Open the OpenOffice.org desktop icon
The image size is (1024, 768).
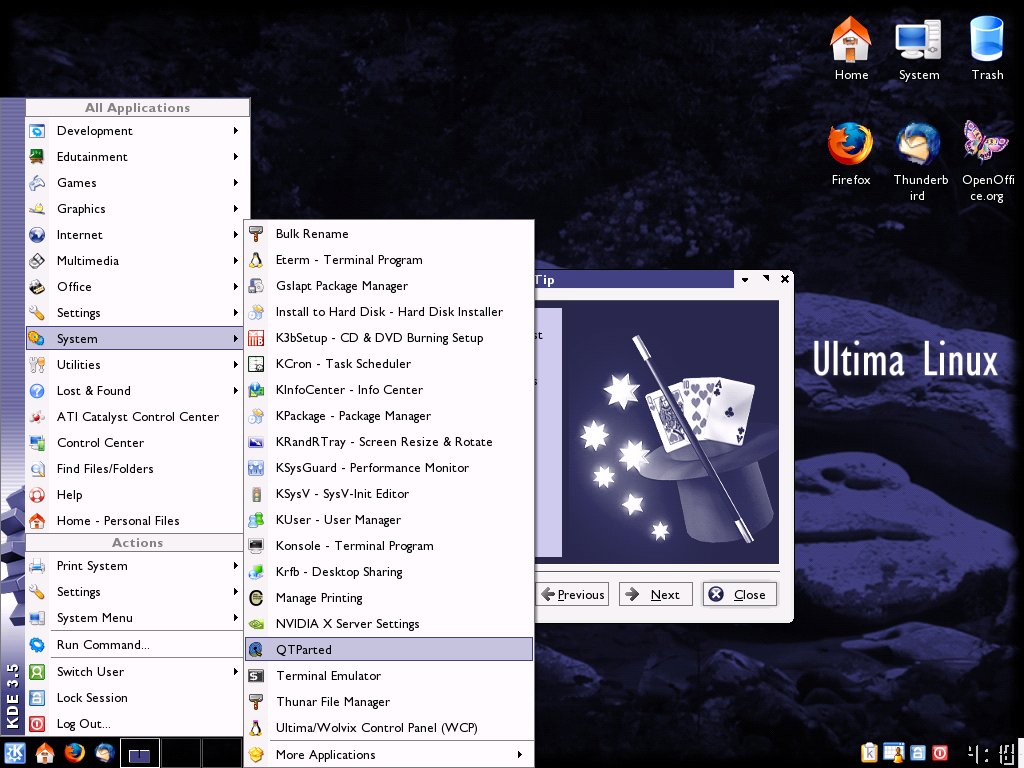click(987, 162)
